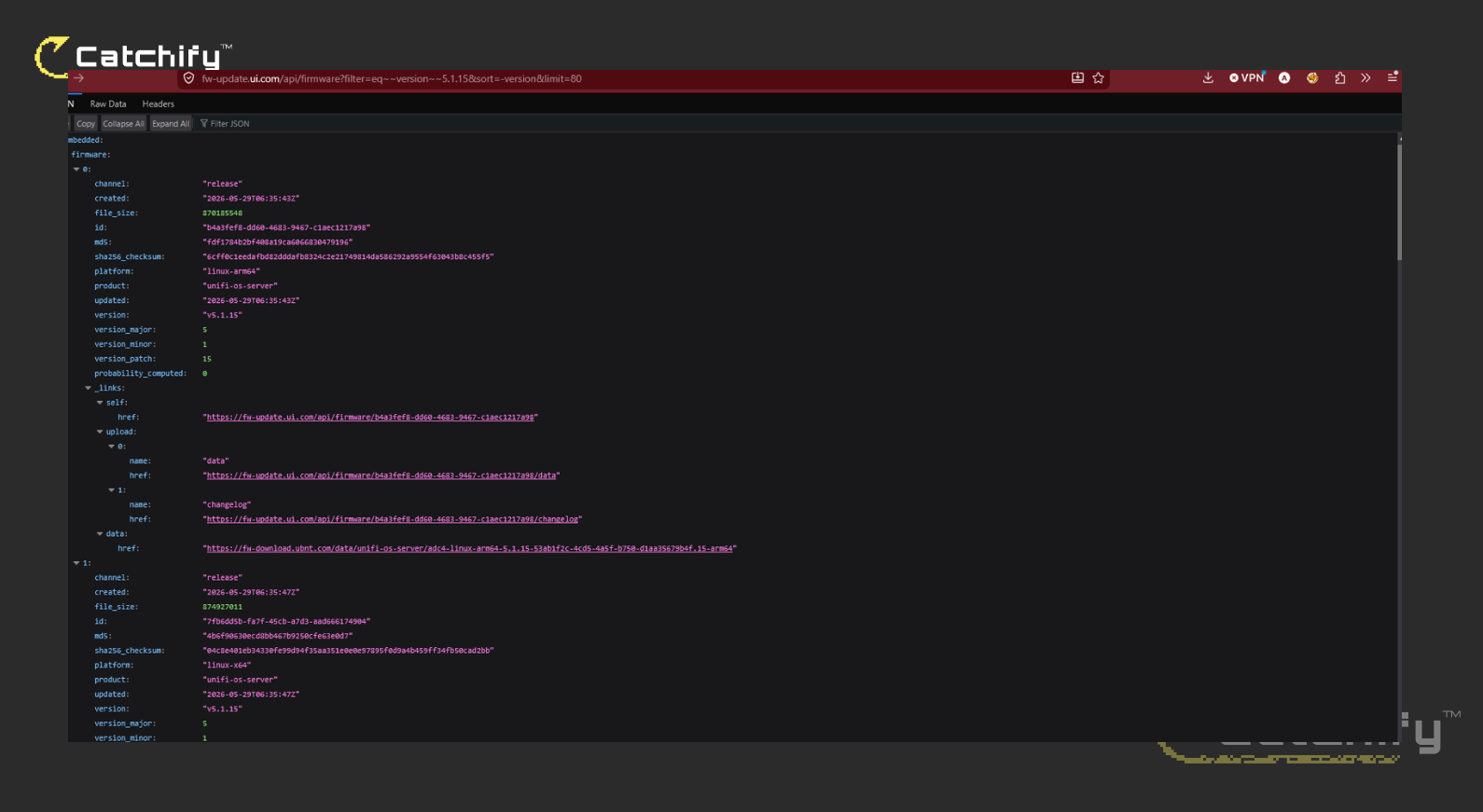Collapse the upload node
The width and height of the screenshot is (1483, 812).
(100, 432)
